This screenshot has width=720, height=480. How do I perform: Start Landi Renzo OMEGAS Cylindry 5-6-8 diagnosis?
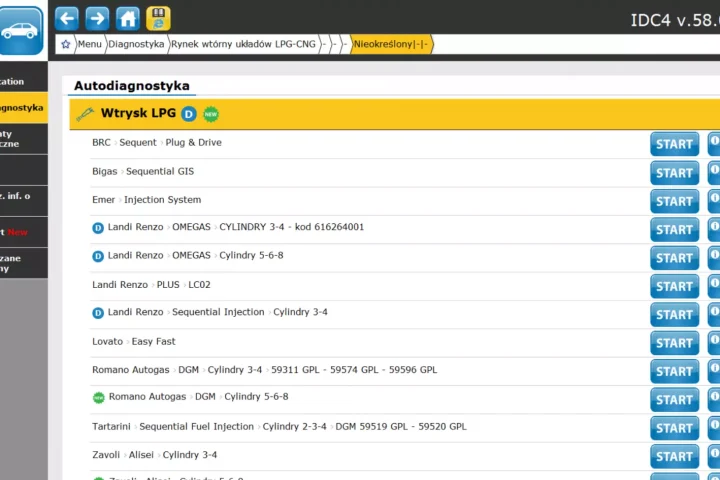tap(675, 258)
